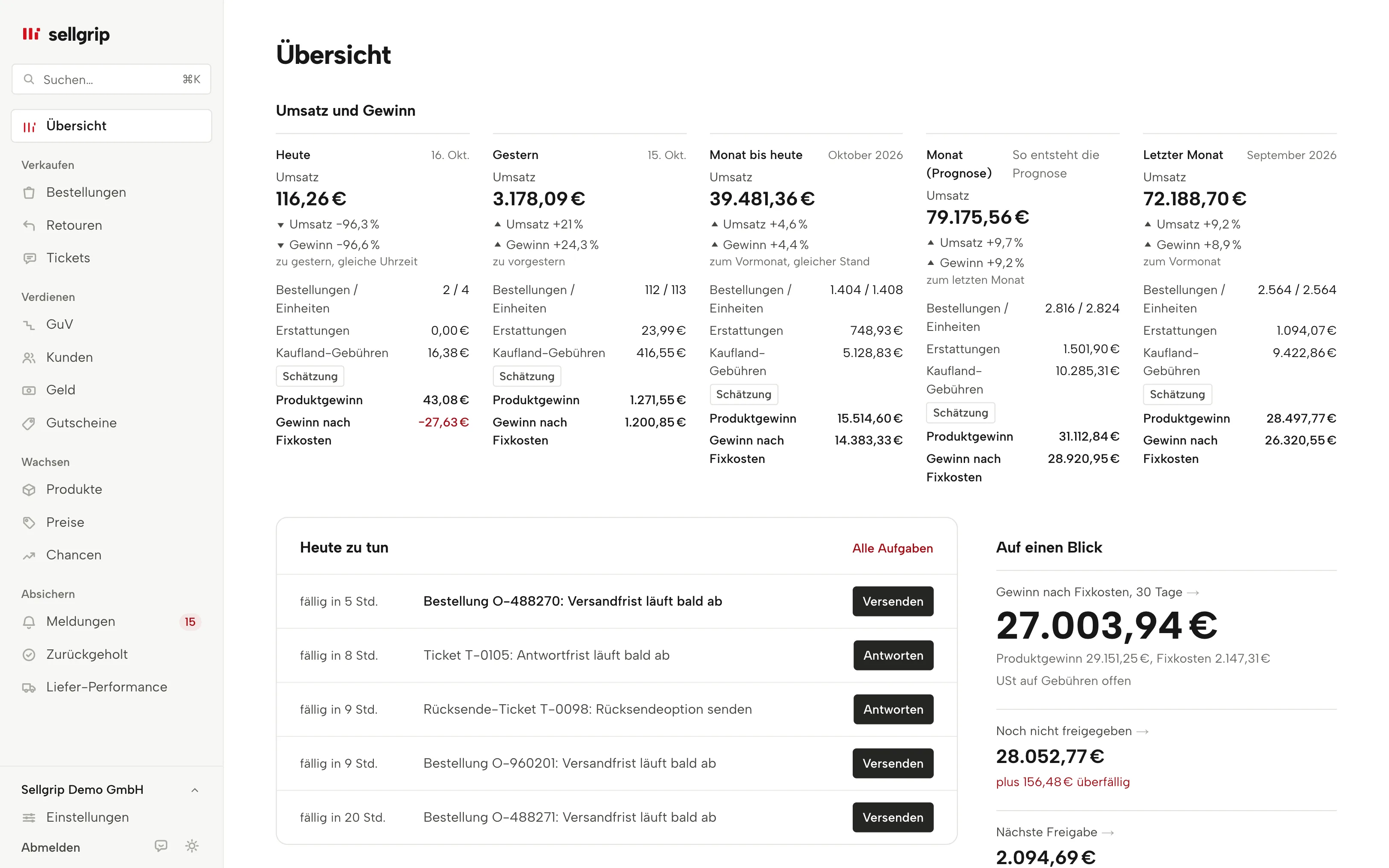Click the 27.003,94 € profit figure

[x=1106, y=625]
